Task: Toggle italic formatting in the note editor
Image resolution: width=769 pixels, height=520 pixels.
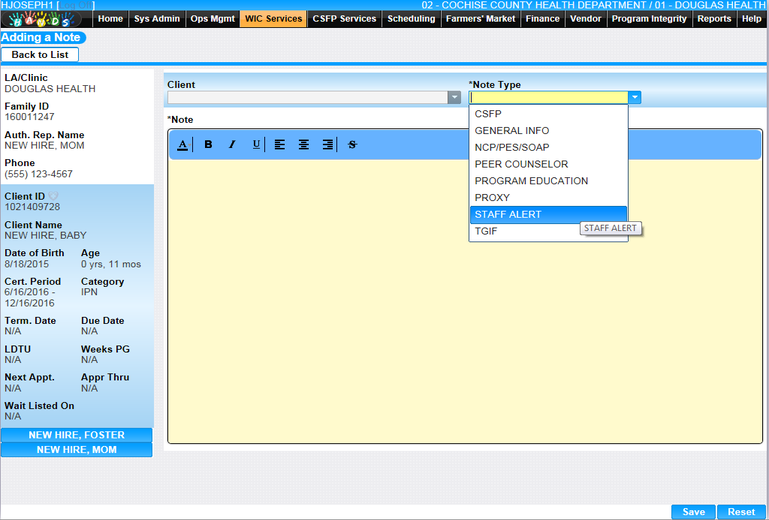Action: point(232,145)
